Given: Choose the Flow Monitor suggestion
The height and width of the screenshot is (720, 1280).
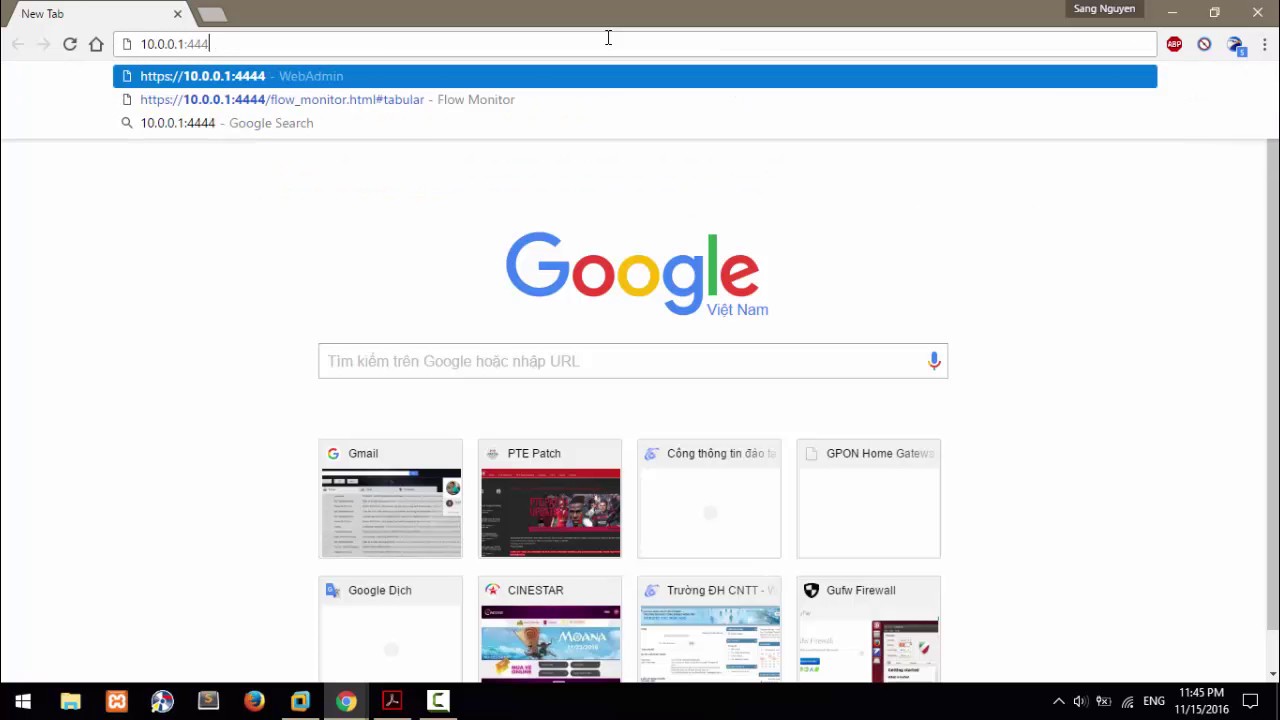Looking at the screenshot, I should tap(635, 100).
